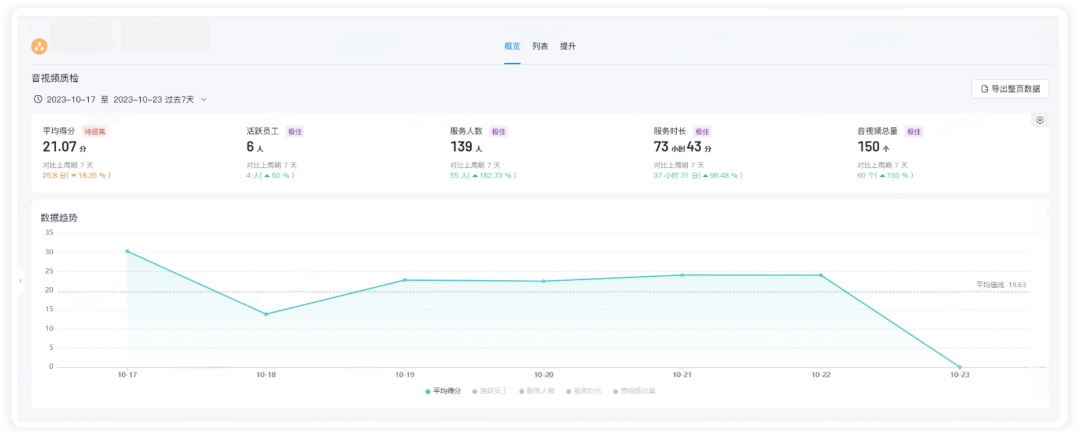Toggle the 平均得分 legend series
This screenshot has width=1080, height=436.
pyautogui.click(x=443, y=391)
